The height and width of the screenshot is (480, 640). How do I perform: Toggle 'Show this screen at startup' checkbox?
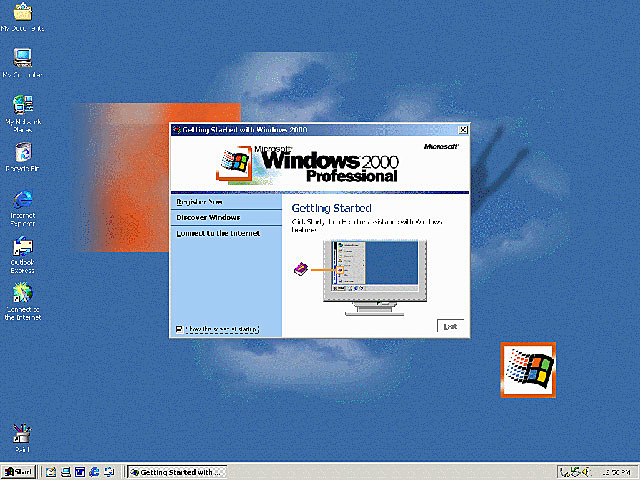pyautogui.click(x=179, y=329)
